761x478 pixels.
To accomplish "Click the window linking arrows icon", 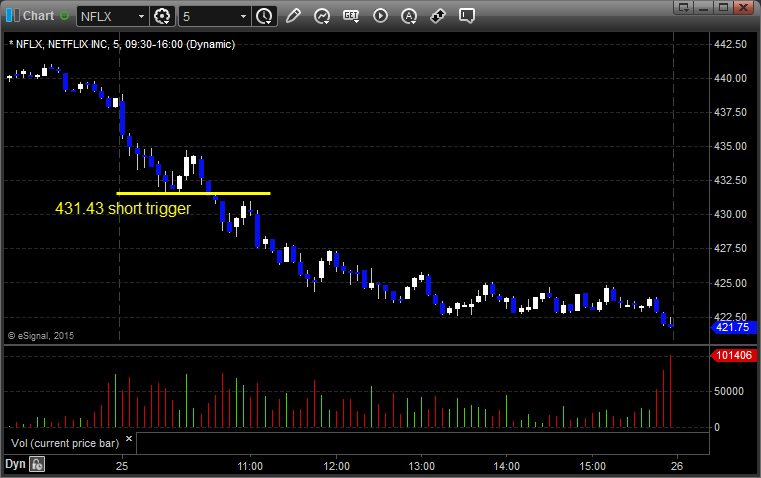I will 438,16.
